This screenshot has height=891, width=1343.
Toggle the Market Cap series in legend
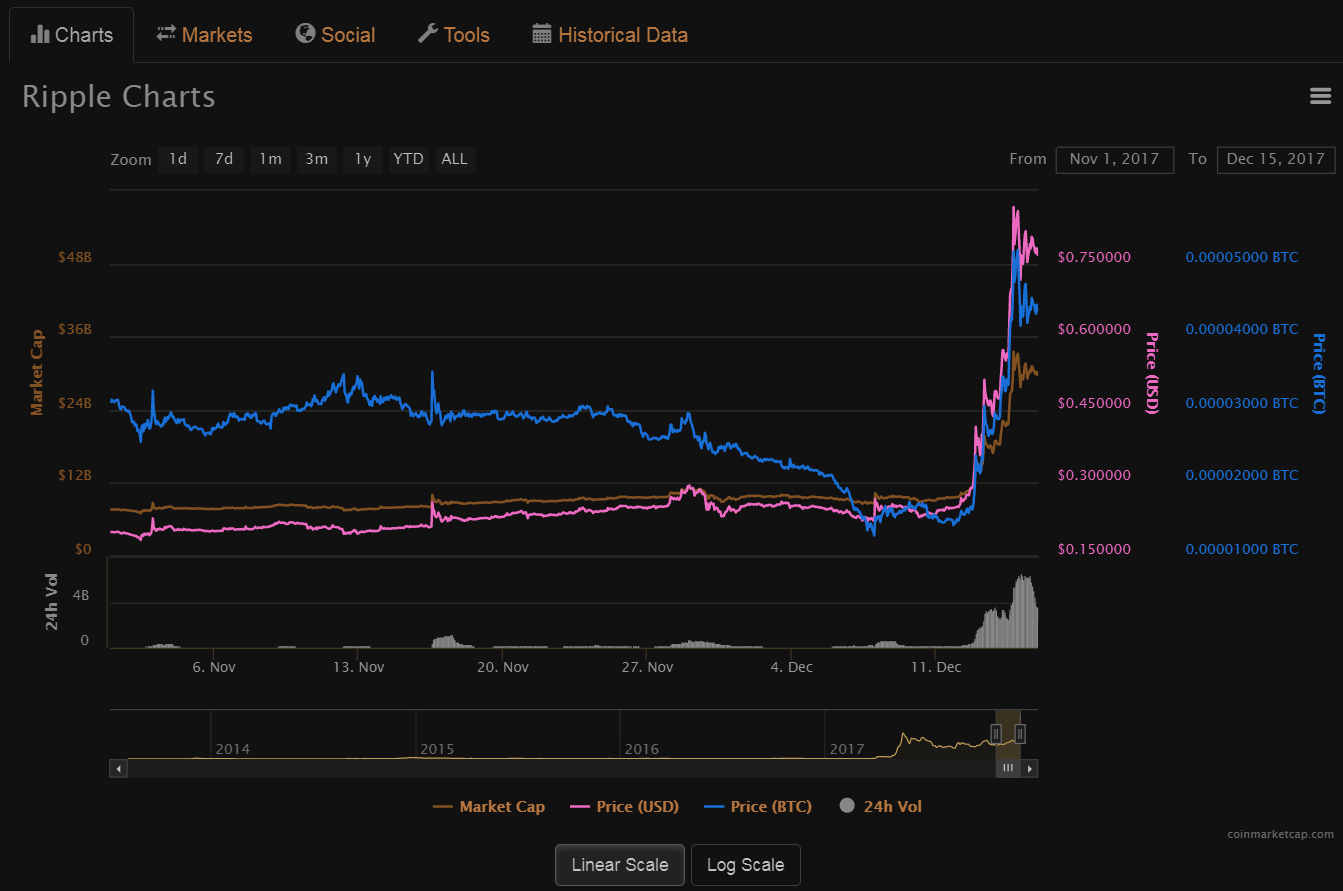pyautogui.click(x=489, y=807)
